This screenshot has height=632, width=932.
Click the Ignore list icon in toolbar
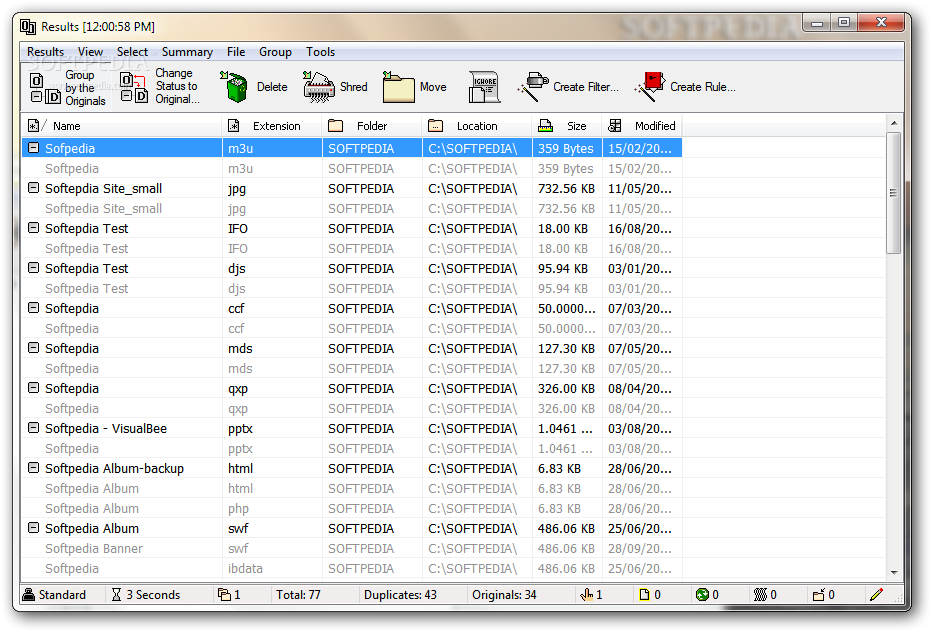tap(484, 87)
